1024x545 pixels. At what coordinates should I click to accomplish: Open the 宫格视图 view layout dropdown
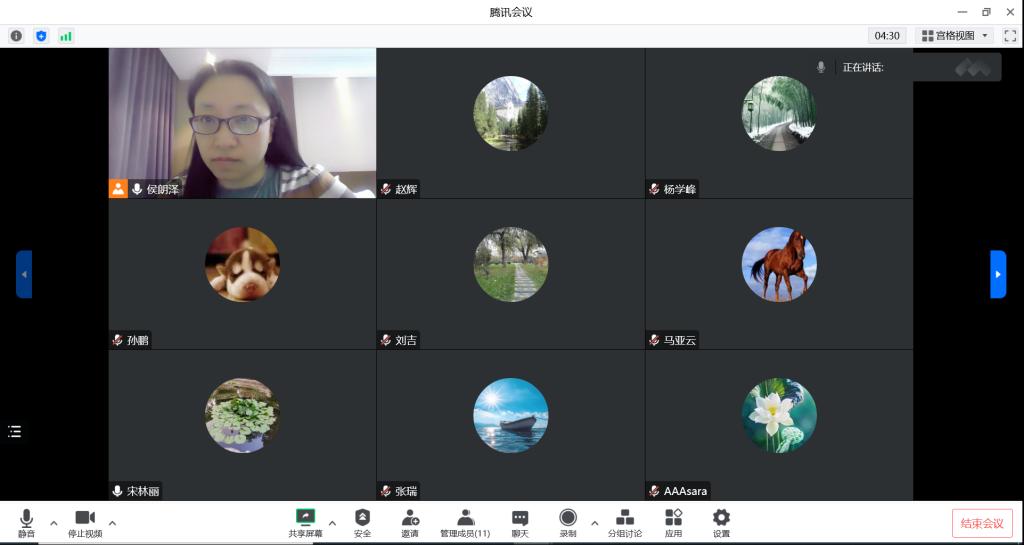(955, 36)
